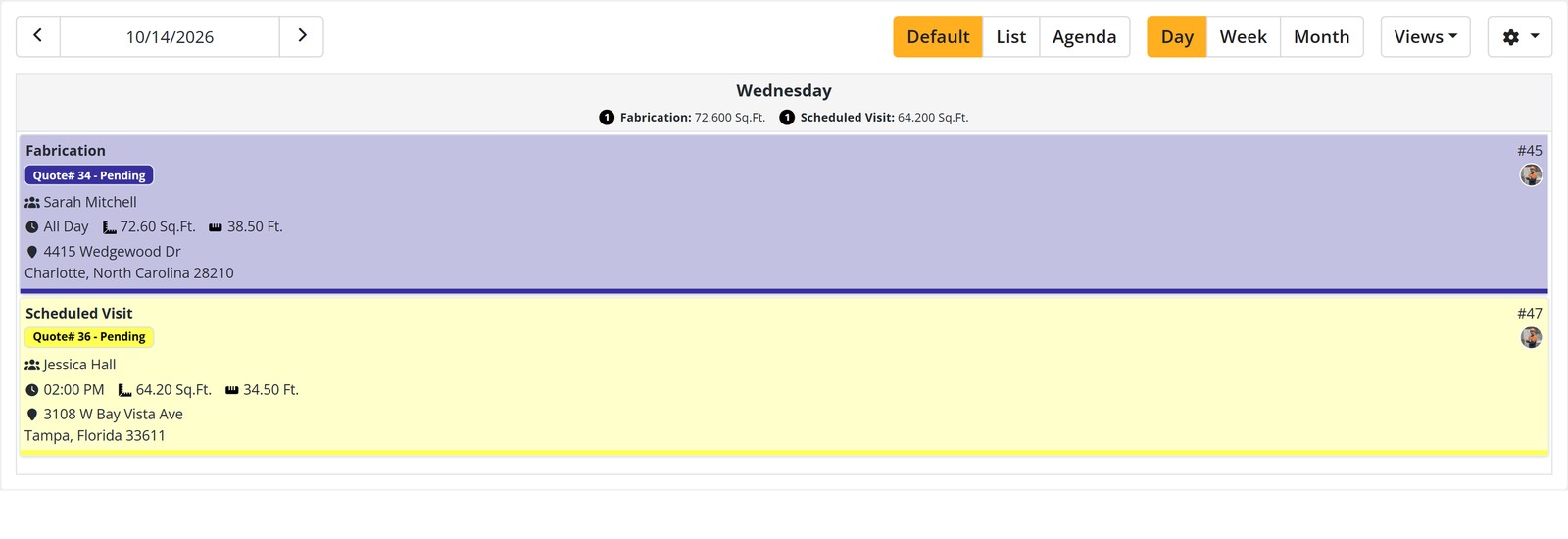Go to next day with right chevron

click(302, 36)
